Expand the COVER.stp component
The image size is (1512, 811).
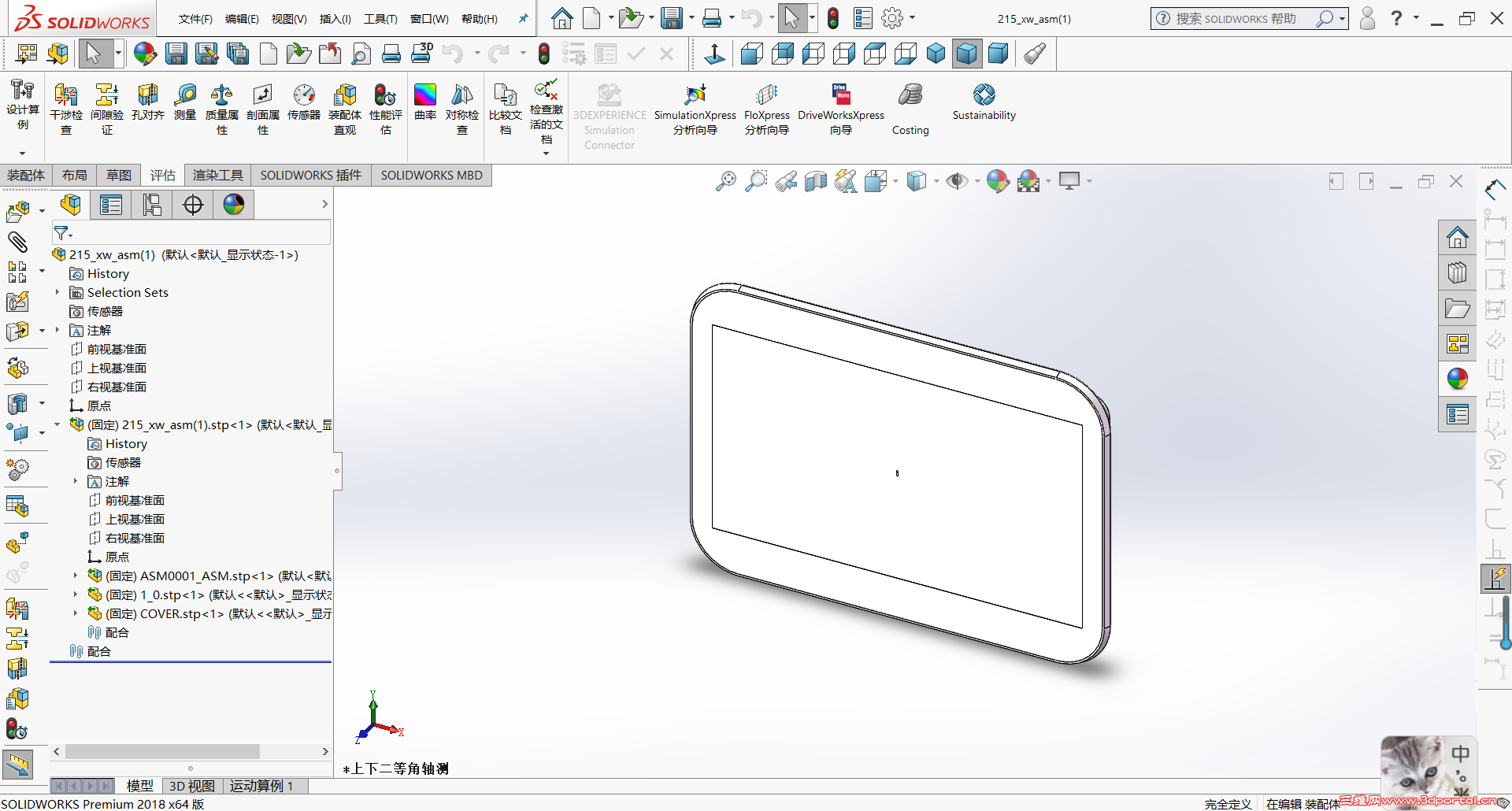tap(76, 614)
